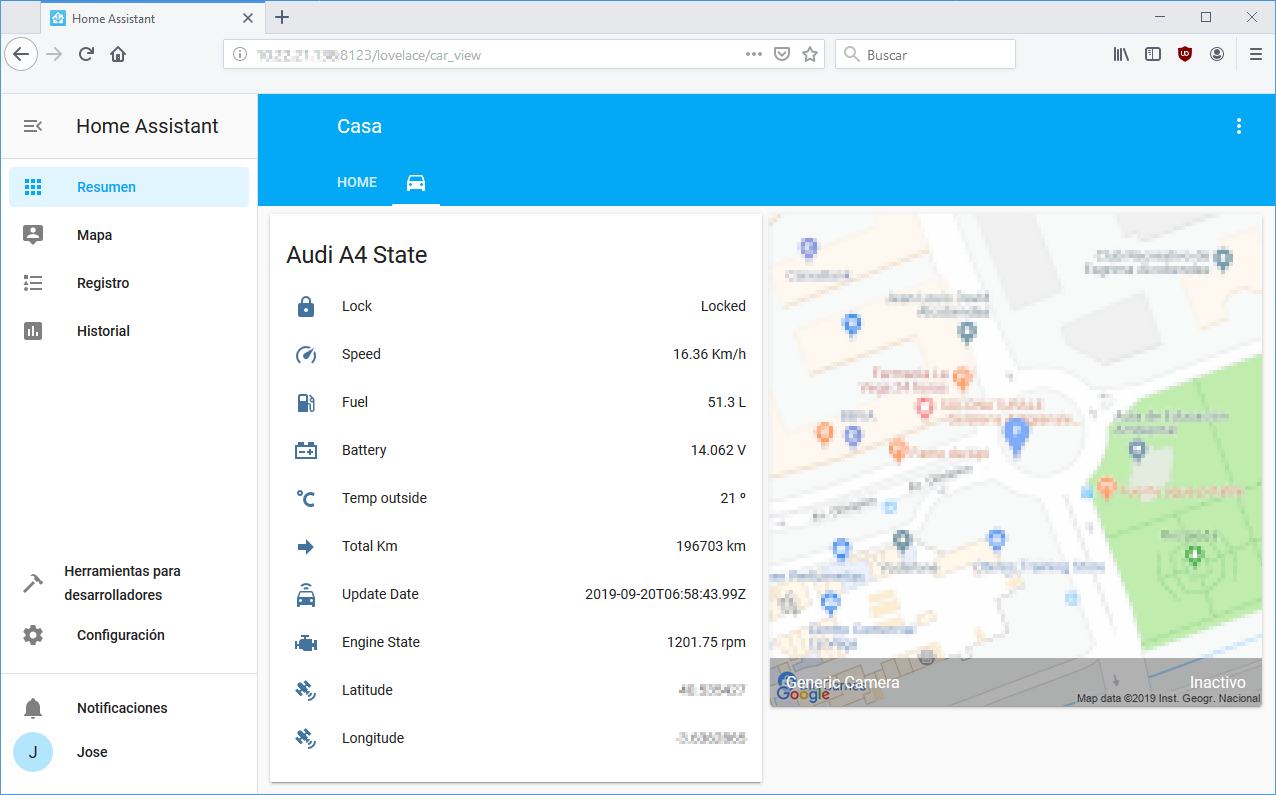Click the Longitude satellite icon
Viewport: 1276px width, 795px height.
pos(306,738)
